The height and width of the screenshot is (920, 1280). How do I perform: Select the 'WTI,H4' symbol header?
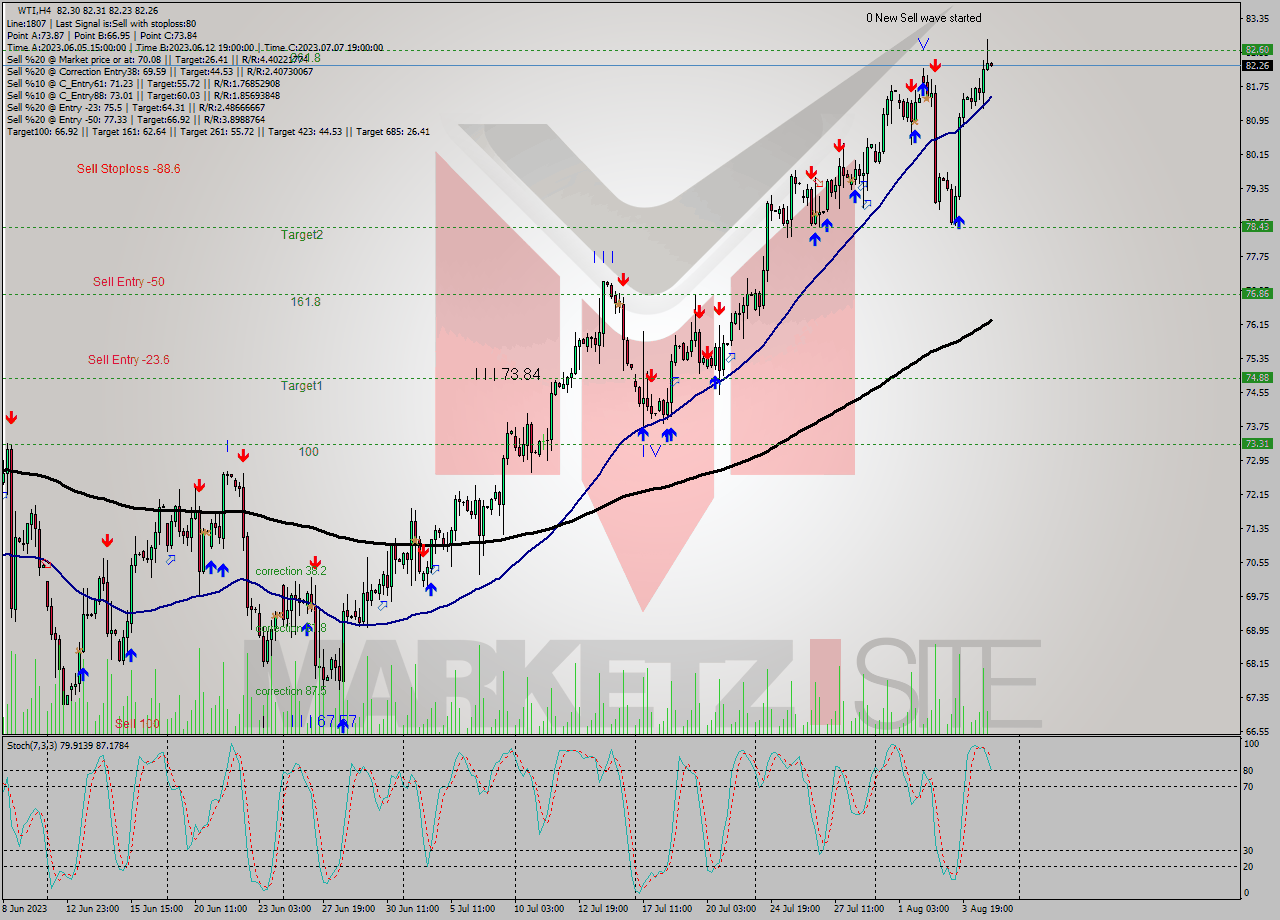(x=37, y=9)
